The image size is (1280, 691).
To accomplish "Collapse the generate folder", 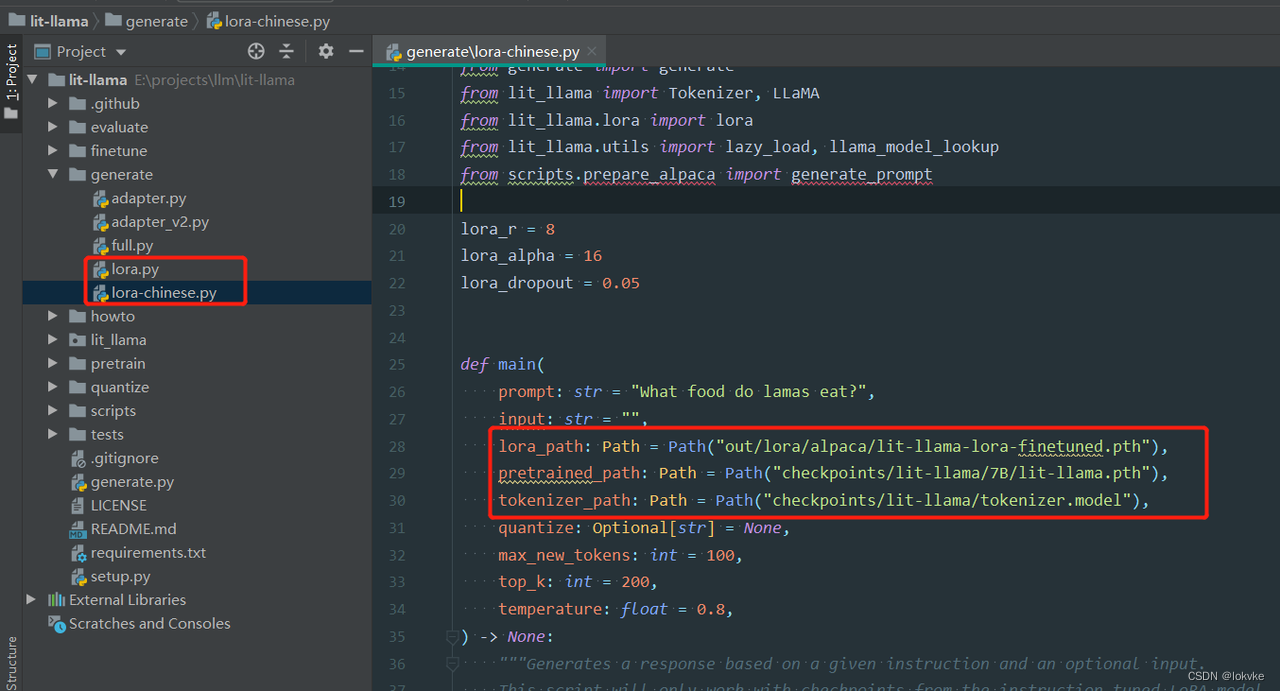I will [53, 175].
